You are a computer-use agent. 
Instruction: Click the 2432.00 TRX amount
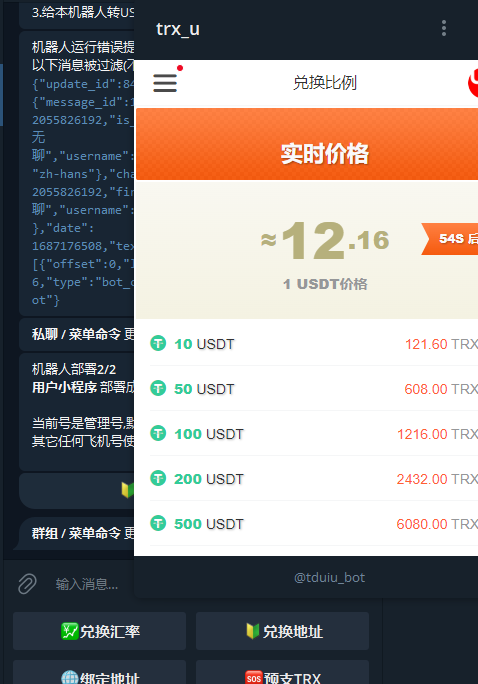tap(437, 479)
